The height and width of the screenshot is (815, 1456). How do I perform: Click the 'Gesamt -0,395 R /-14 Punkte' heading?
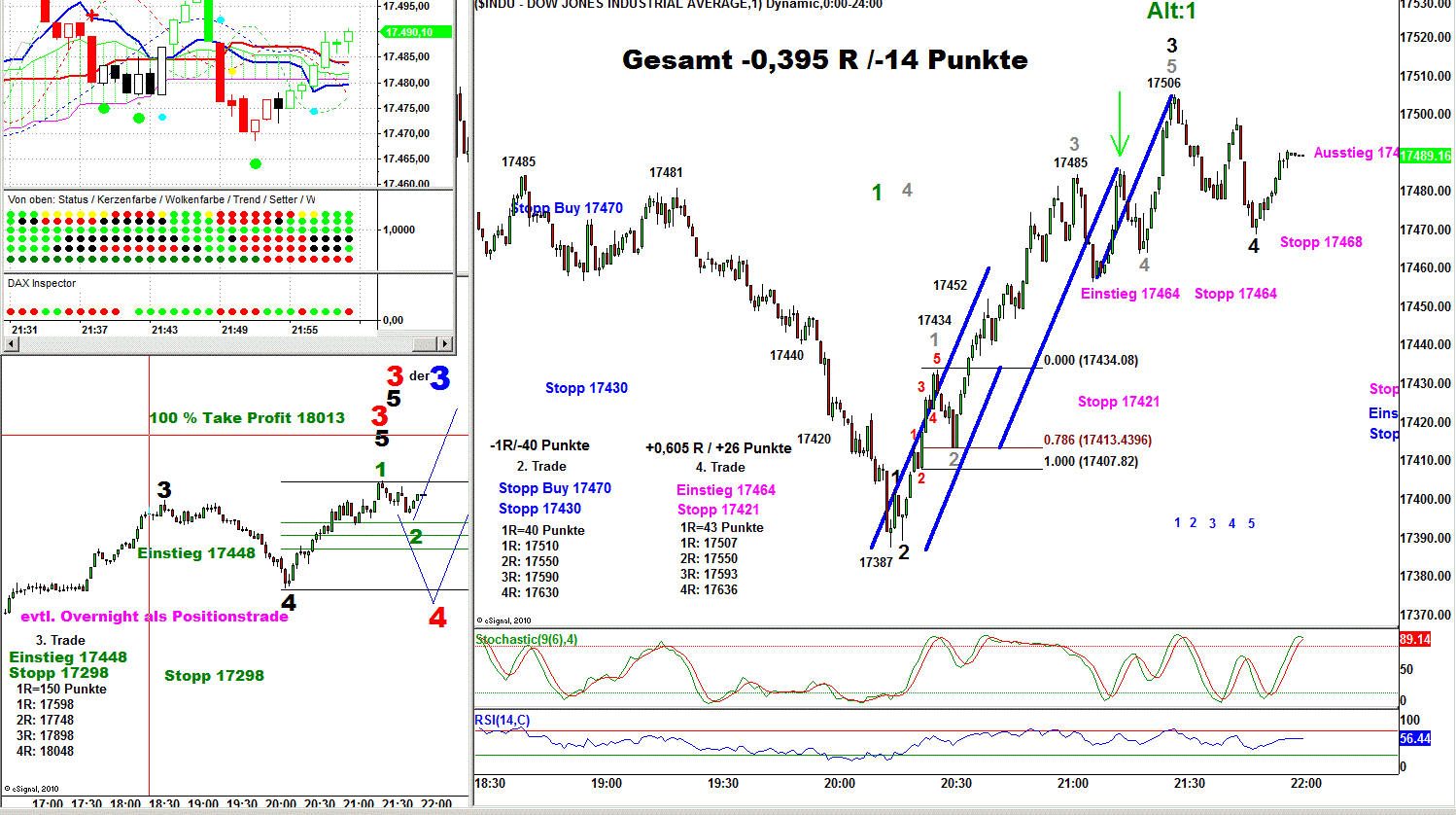click(824, 60)
